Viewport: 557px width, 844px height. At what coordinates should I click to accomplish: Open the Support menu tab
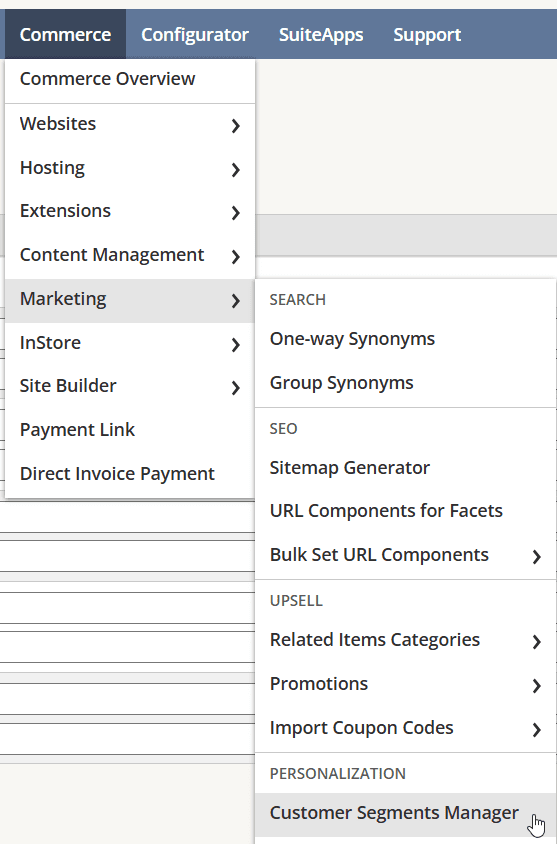click(427, 34)
